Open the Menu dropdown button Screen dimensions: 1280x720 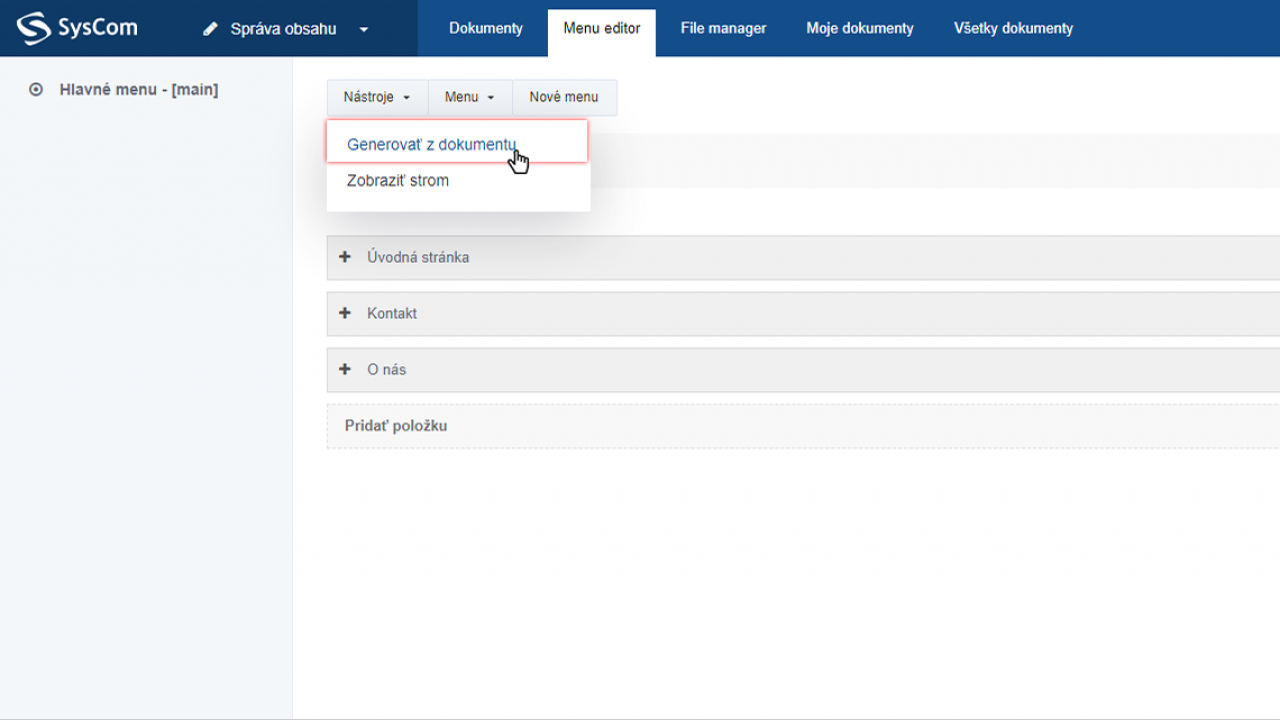point(469,97)
